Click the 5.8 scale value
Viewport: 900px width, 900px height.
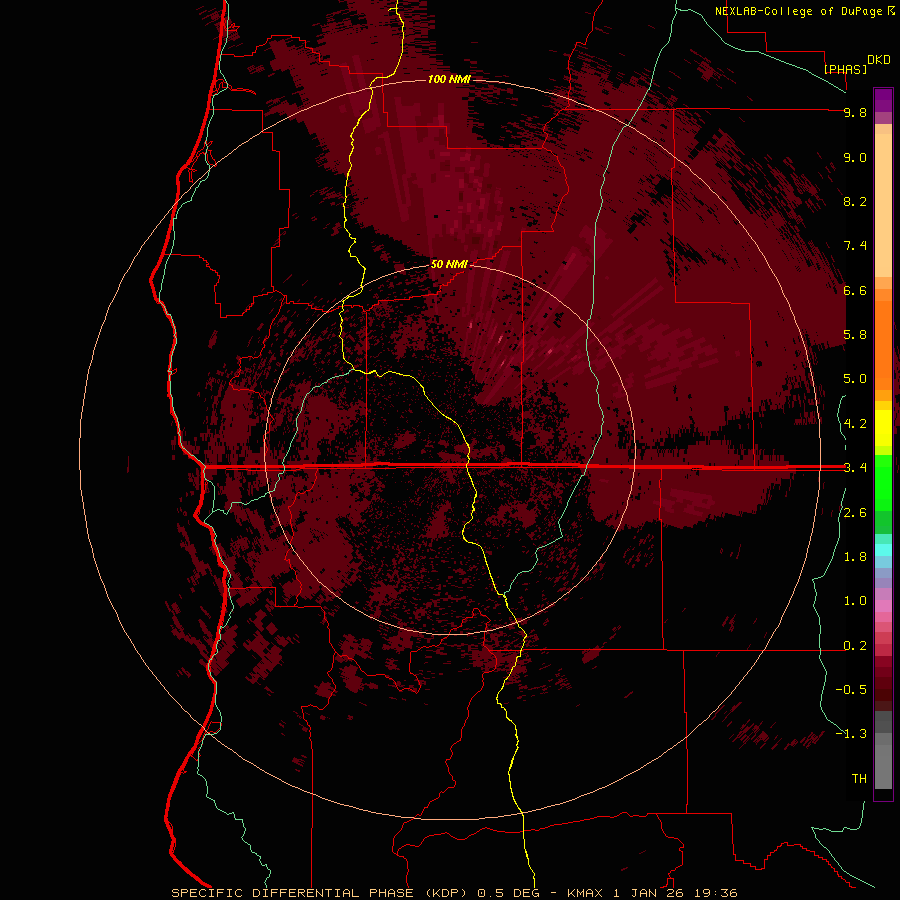pos(855,335)
